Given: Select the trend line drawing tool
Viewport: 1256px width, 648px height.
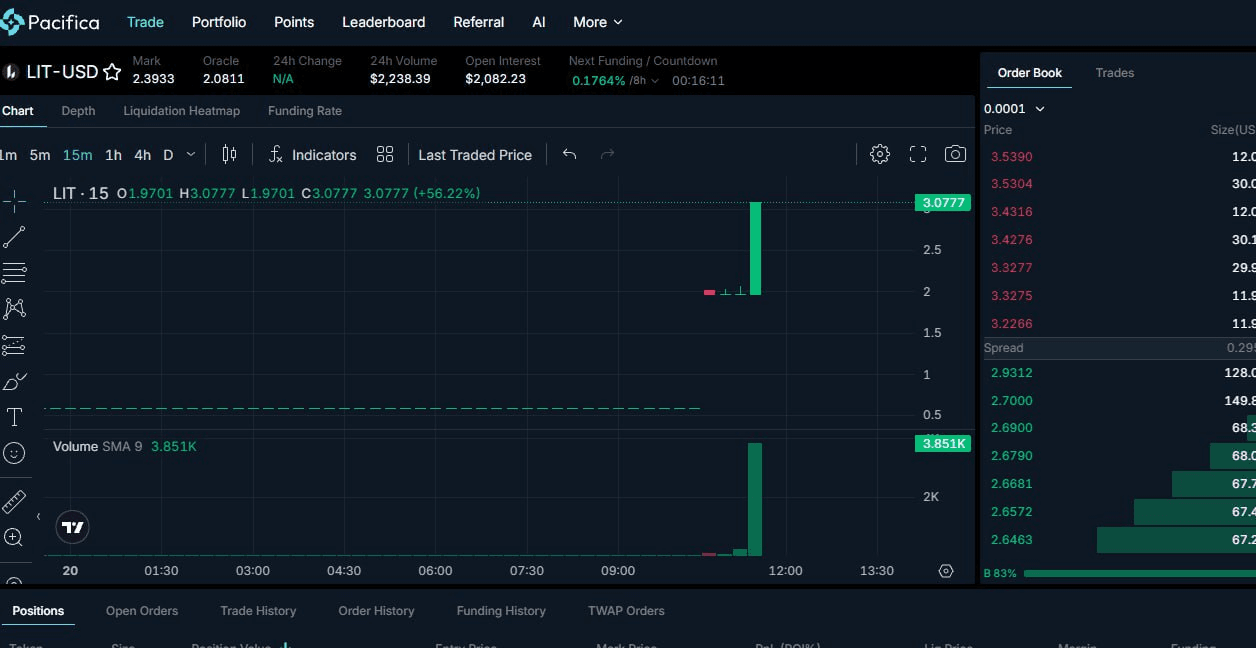Looking at the screenshot, I should coord(14,237).
